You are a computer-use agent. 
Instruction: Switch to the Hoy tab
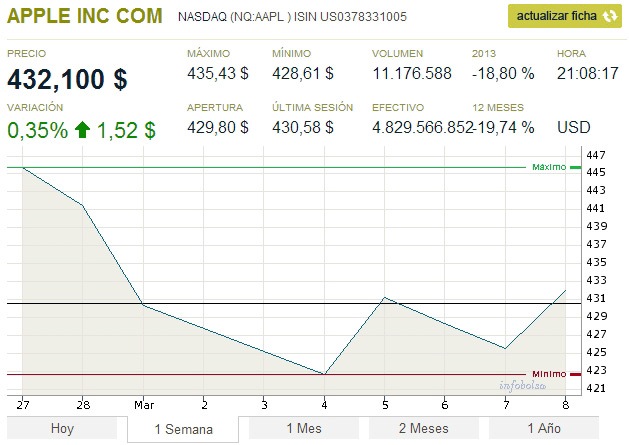[x=62, y=428]
